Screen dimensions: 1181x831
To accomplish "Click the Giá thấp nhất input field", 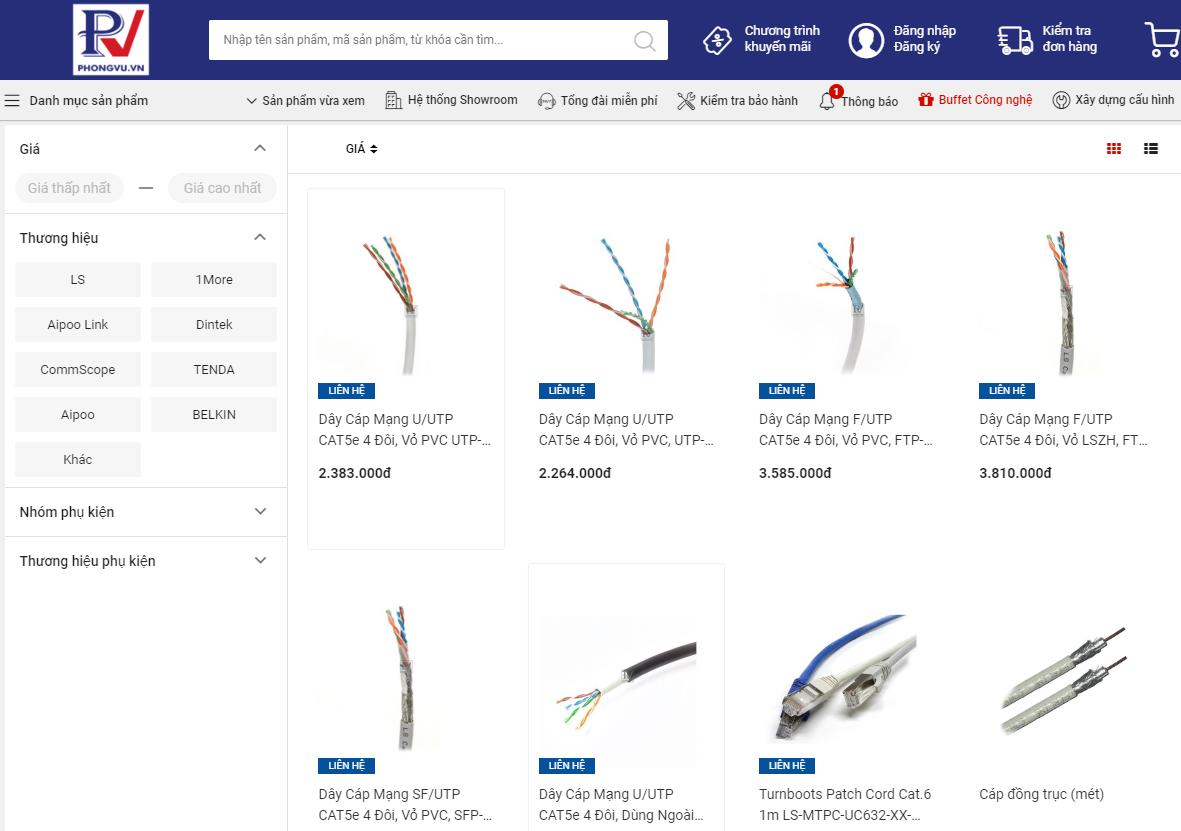I will 69,188.
